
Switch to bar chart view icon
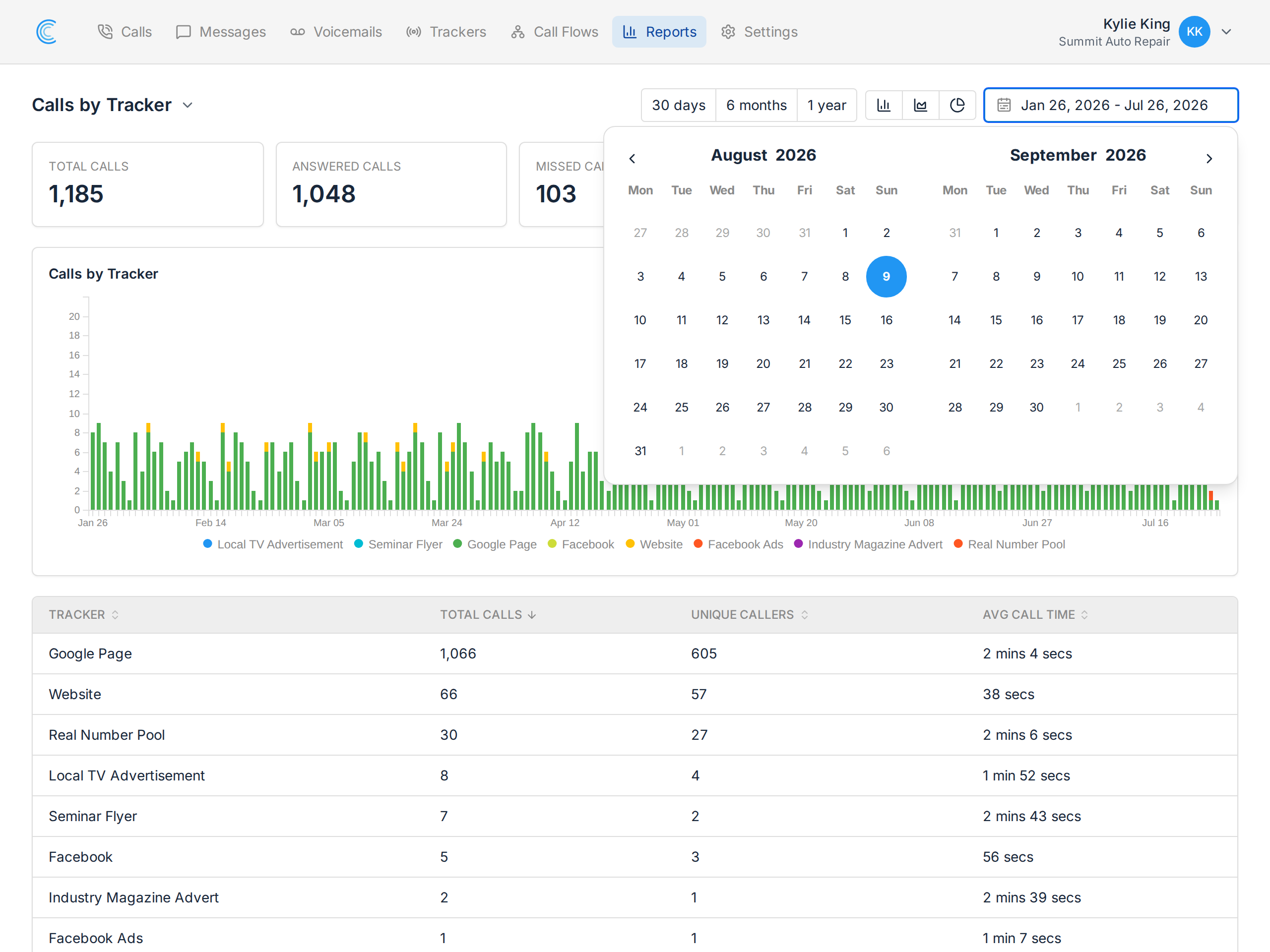click(884, 105)
